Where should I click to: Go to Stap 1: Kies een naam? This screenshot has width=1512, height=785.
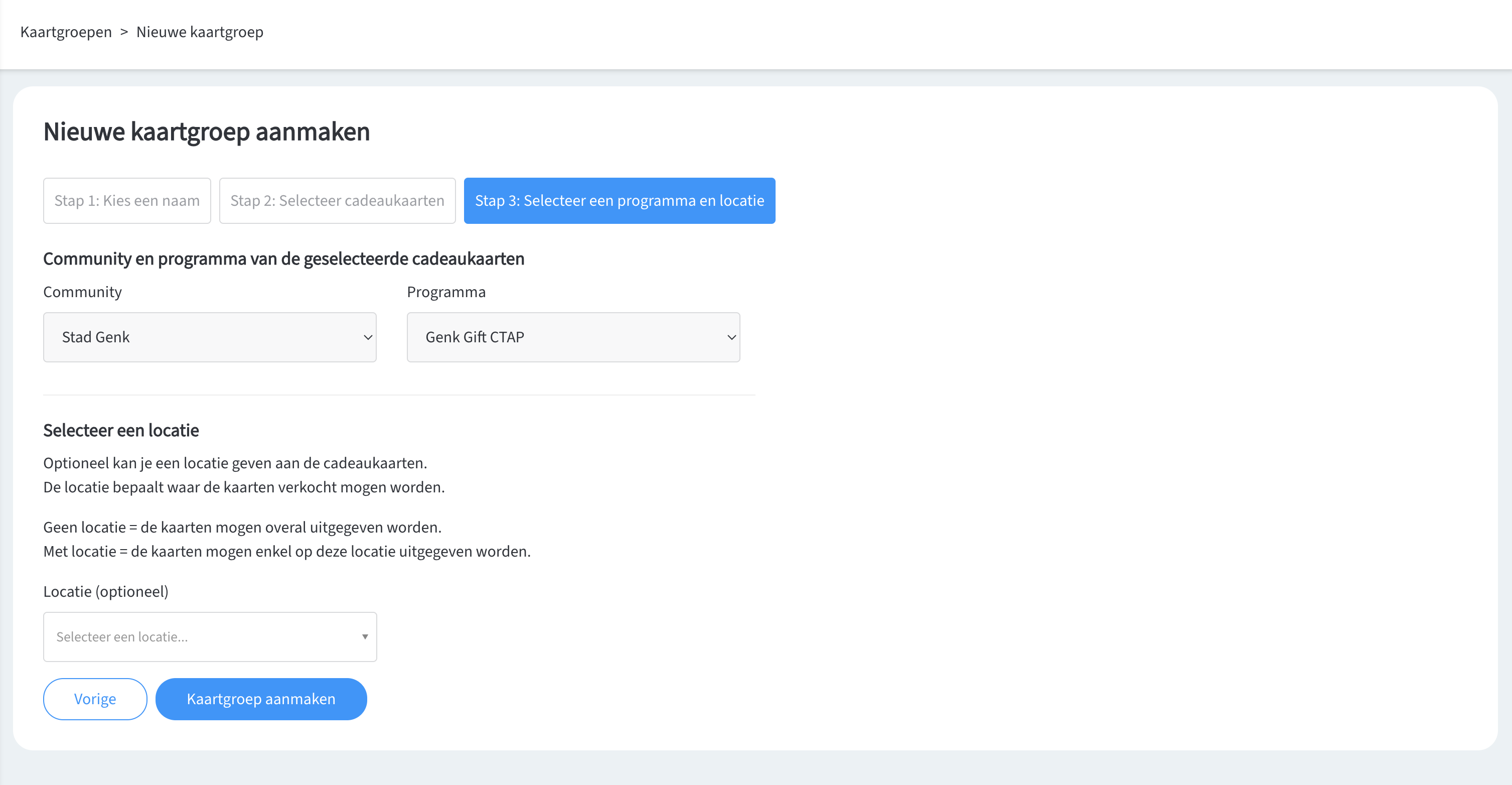127,201
